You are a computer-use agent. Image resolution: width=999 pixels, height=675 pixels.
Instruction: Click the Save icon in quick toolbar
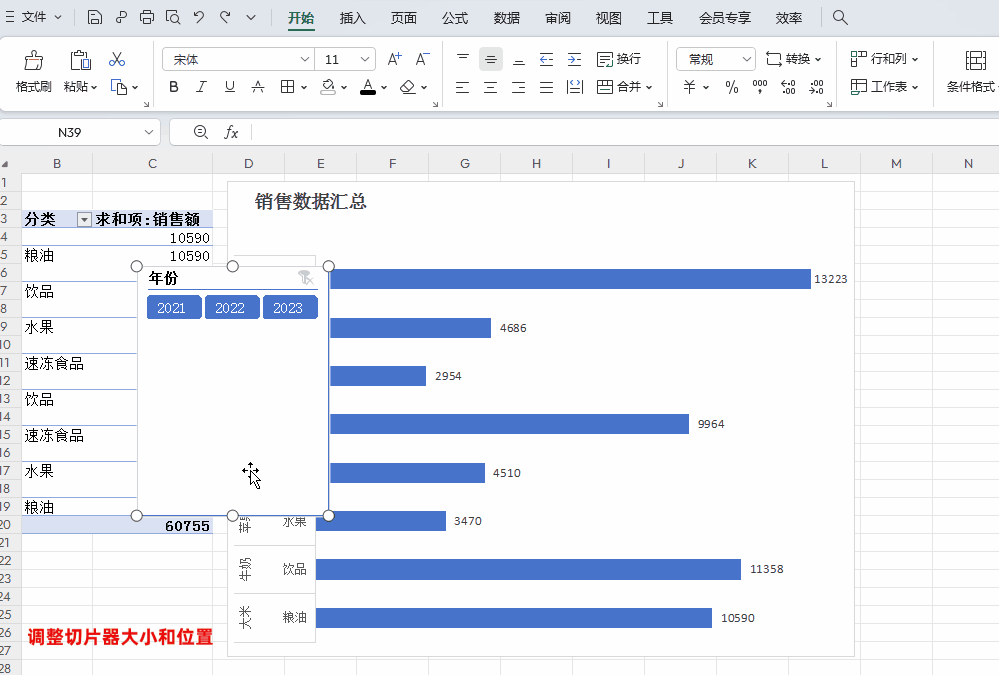pyautogui.click(x=94, y=17)
